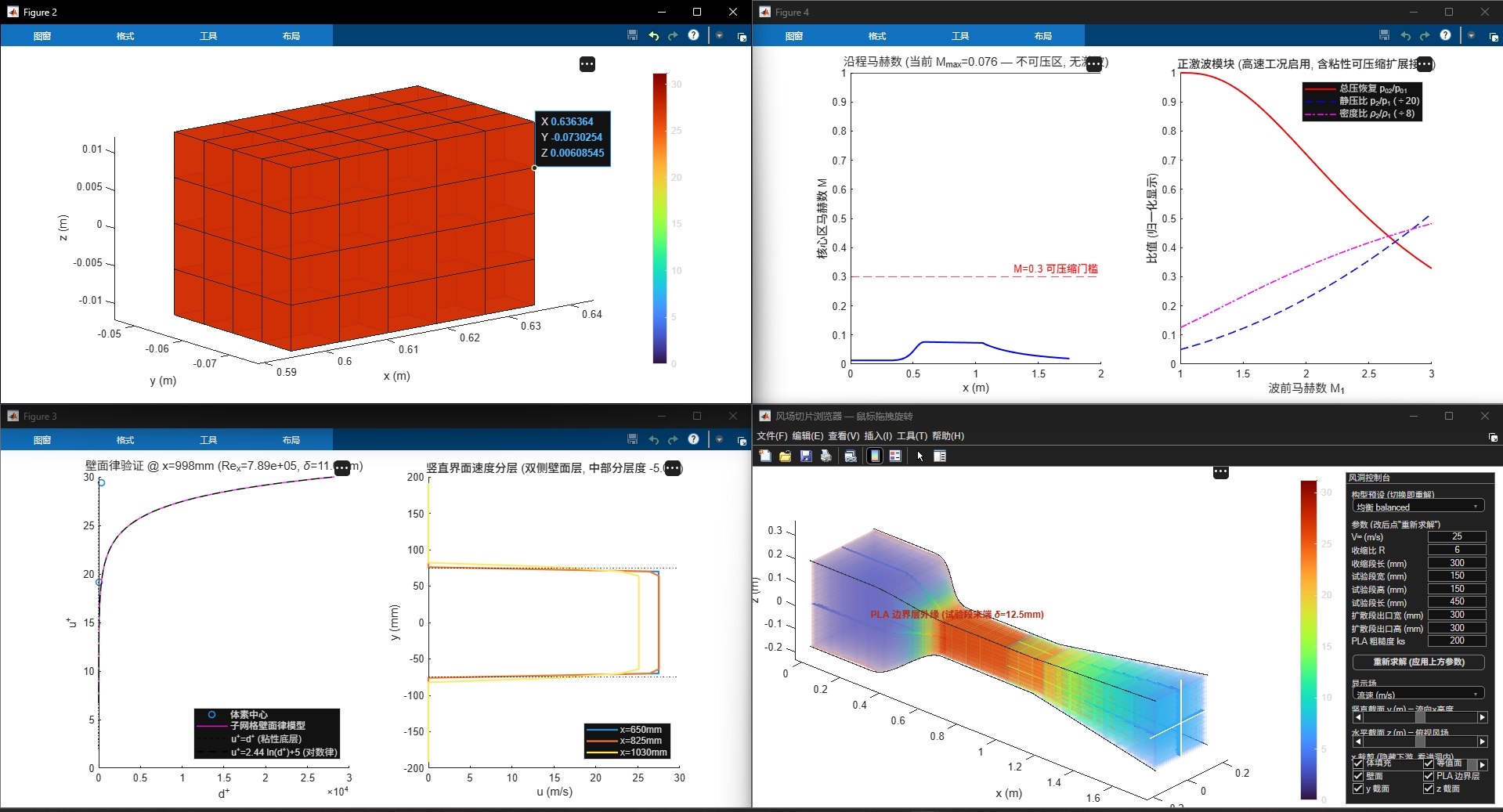Image resolution: width=1503 pixels, height=812 pixels.
Task: Save figure with floppy disk icon
Action: point(805,456)
